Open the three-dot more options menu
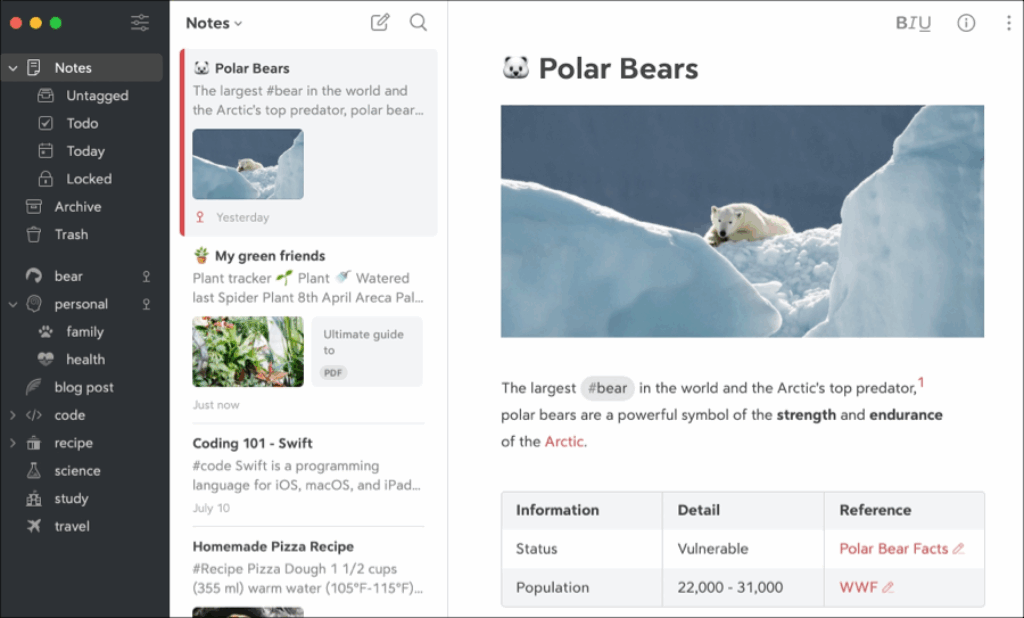The height and width of the screenshot is (618, 1024). pyautogui.click(x=1008, y=23)
